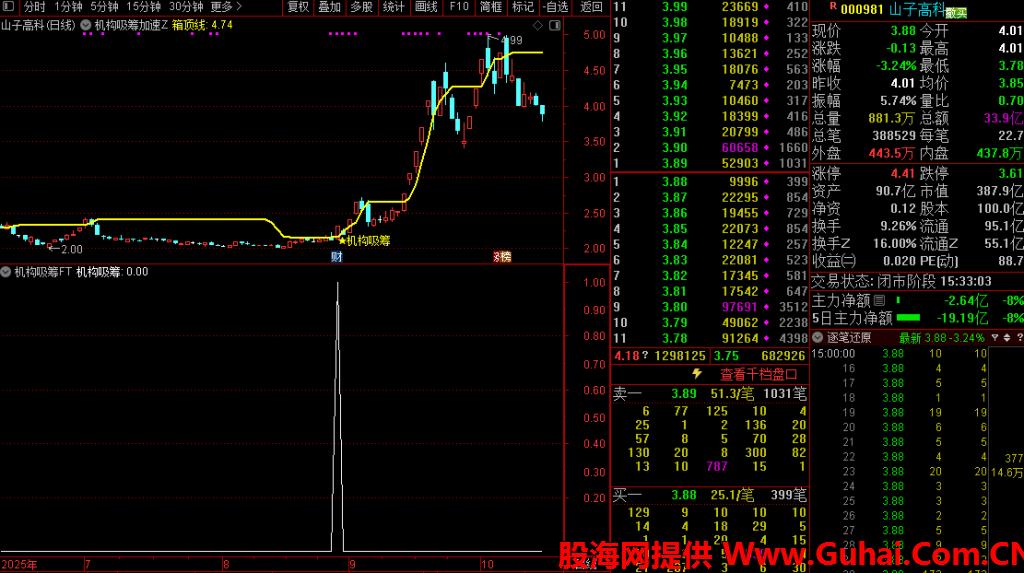Click the 机构吸筹 star signal on the chart
Image resolution: width=1024 pixels, height=573 pixels.
342,240
